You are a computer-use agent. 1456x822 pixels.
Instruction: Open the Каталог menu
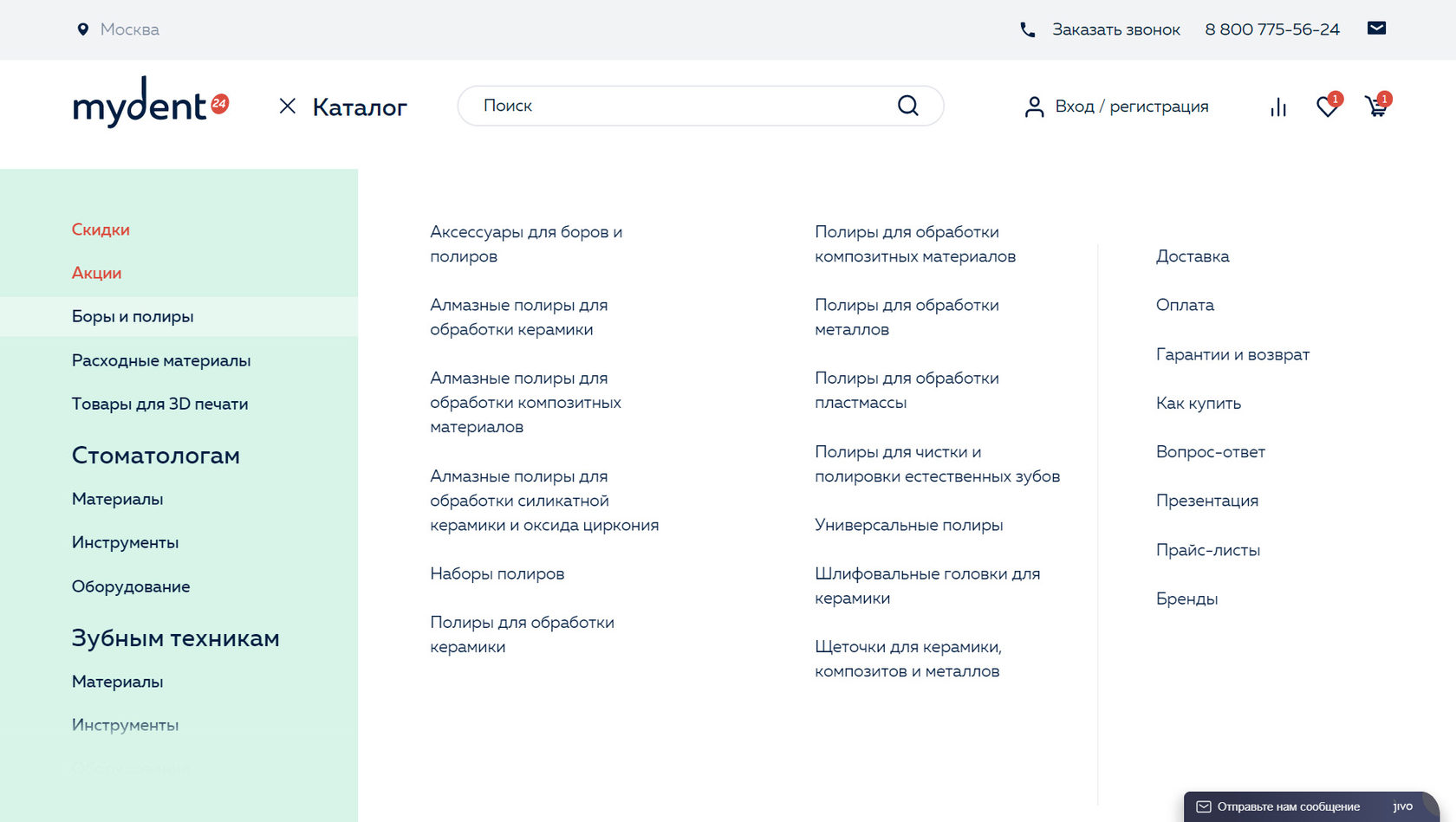click(x=359, y=107)
